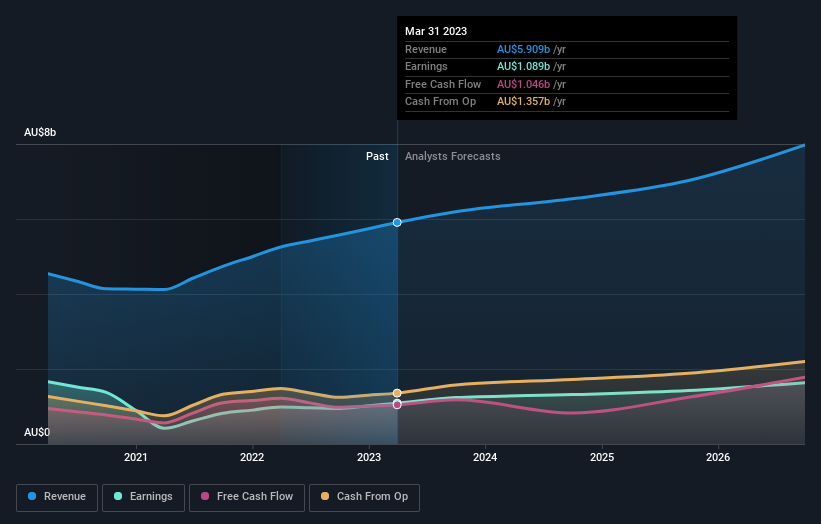Toggle the Revenue legend series
The image size is (821, 524).
click(x=57, y=497)
